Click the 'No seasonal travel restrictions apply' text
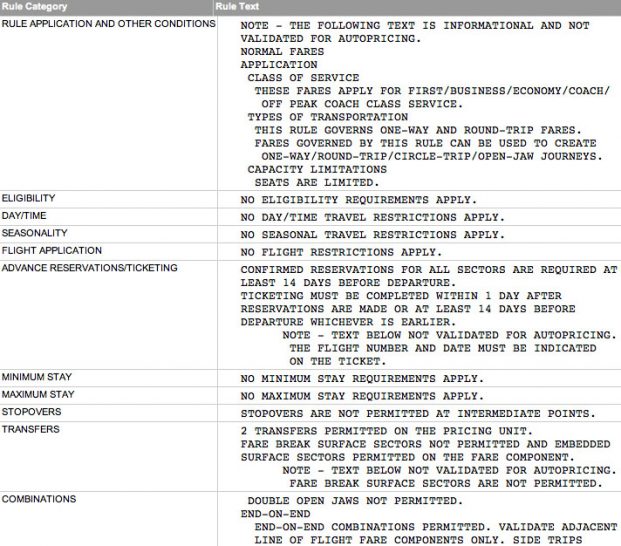Screen dimensions: 621x546 [x=372, y=235]
